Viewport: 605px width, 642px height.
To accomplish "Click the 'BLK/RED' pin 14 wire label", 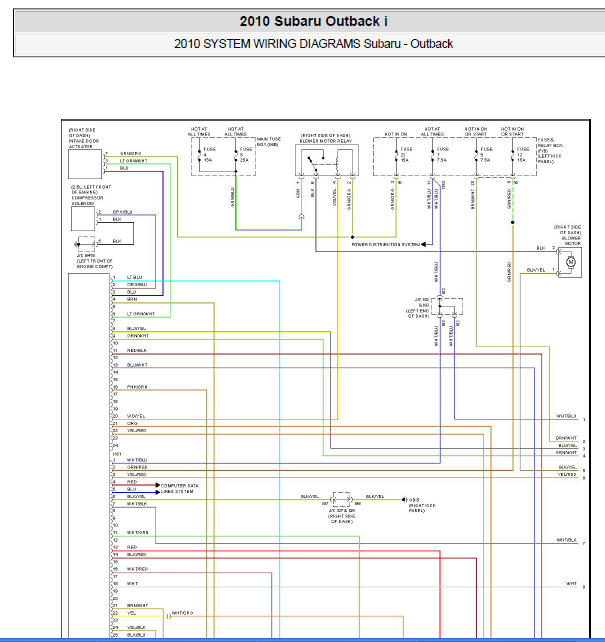I will pos(136,554).
